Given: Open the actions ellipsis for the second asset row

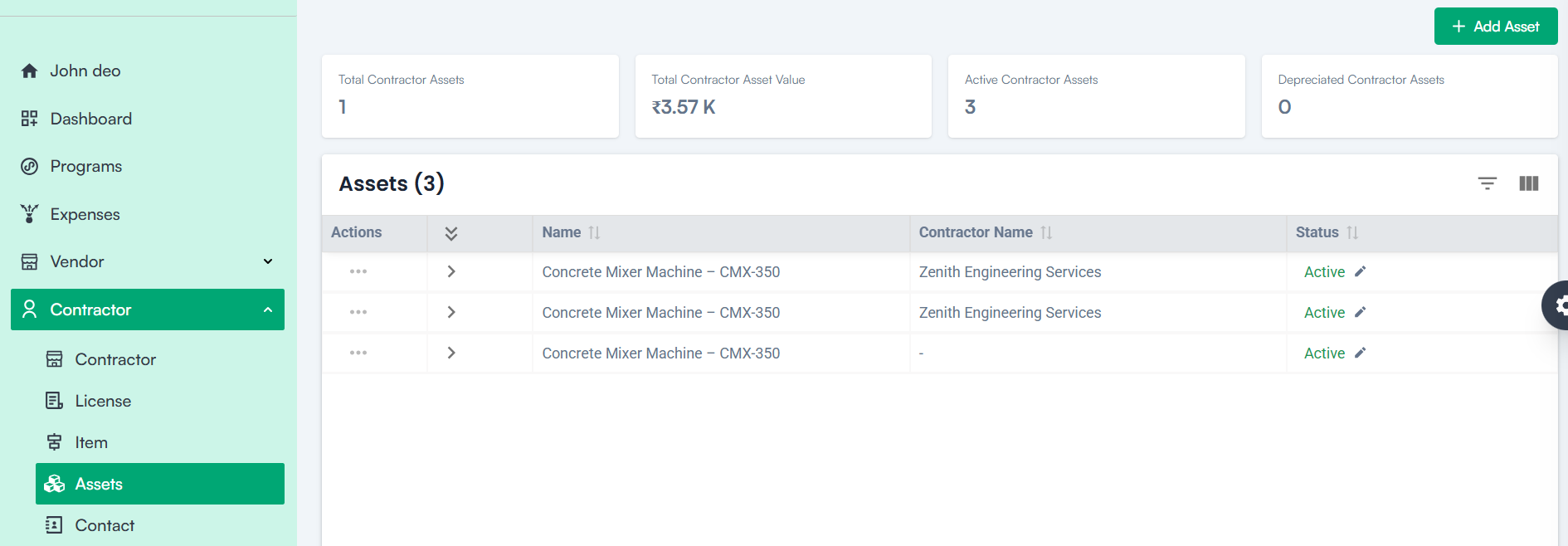Looking at the screenshot, I should point(358,312).
